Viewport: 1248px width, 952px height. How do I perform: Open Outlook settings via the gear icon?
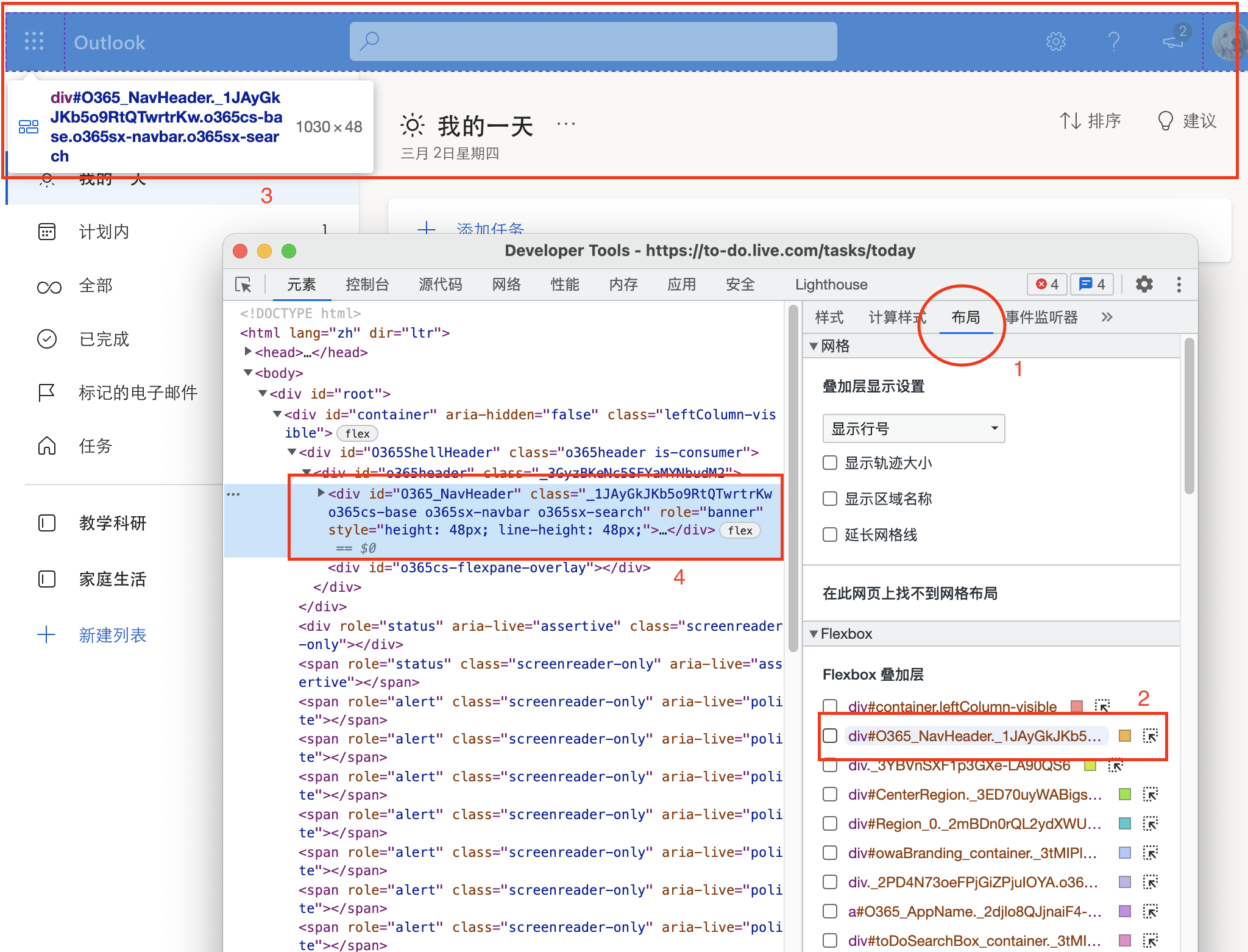pyautogui.click(x=1056, y=41)
